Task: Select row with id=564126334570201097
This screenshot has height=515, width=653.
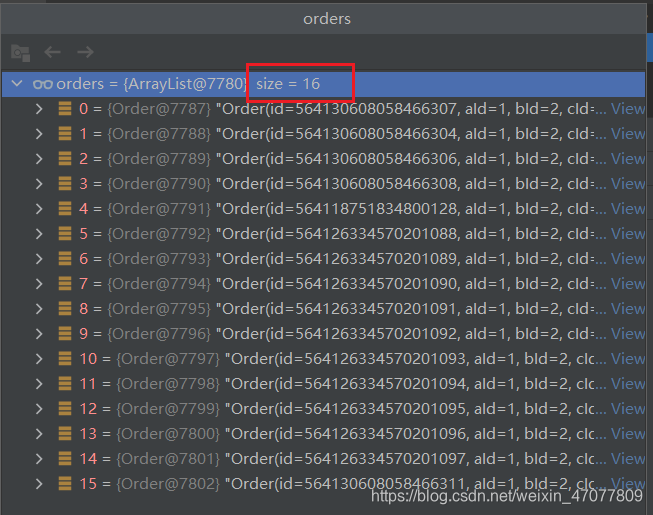Action: (x=324, y=459)
